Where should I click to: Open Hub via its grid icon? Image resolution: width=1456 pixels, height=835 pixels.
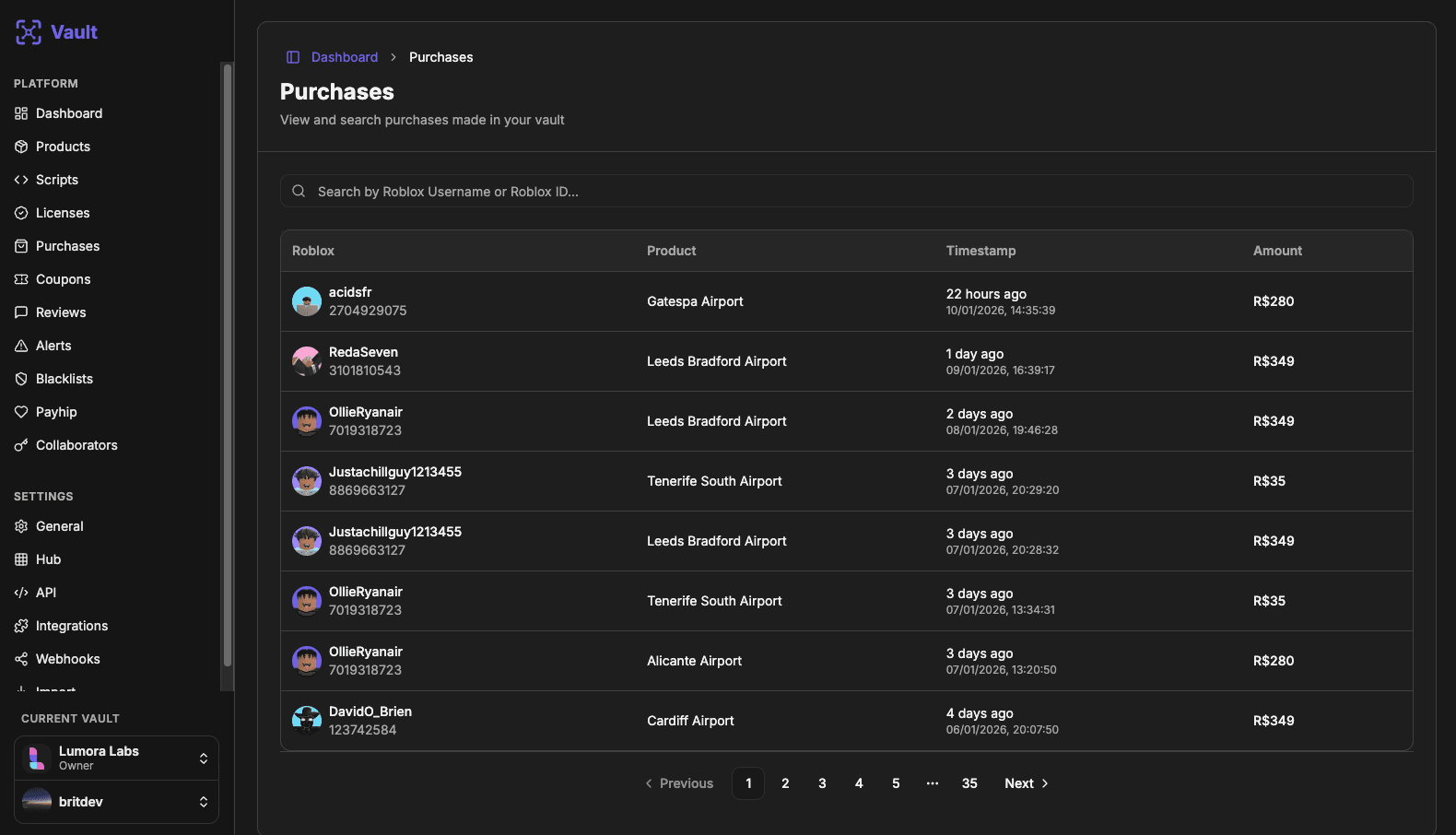(21, 559)
